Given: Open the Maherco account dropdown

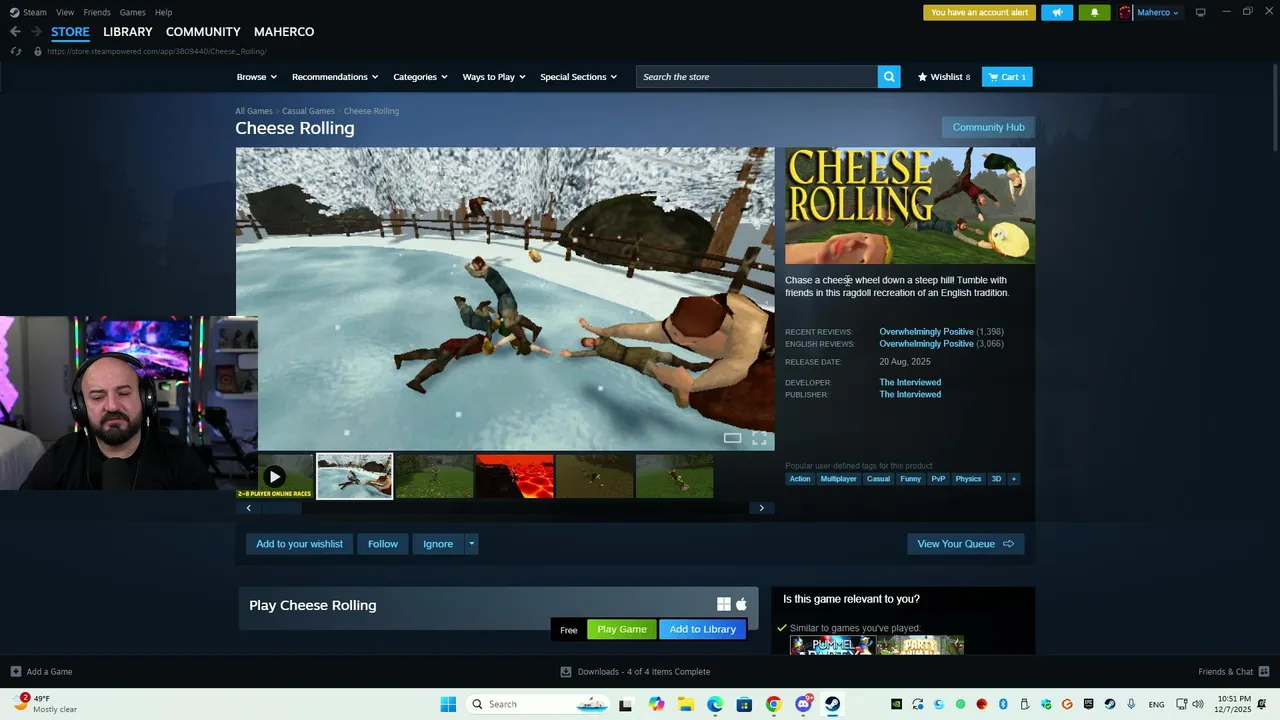Looking at the screenshot, I should tap(1158, 13).
